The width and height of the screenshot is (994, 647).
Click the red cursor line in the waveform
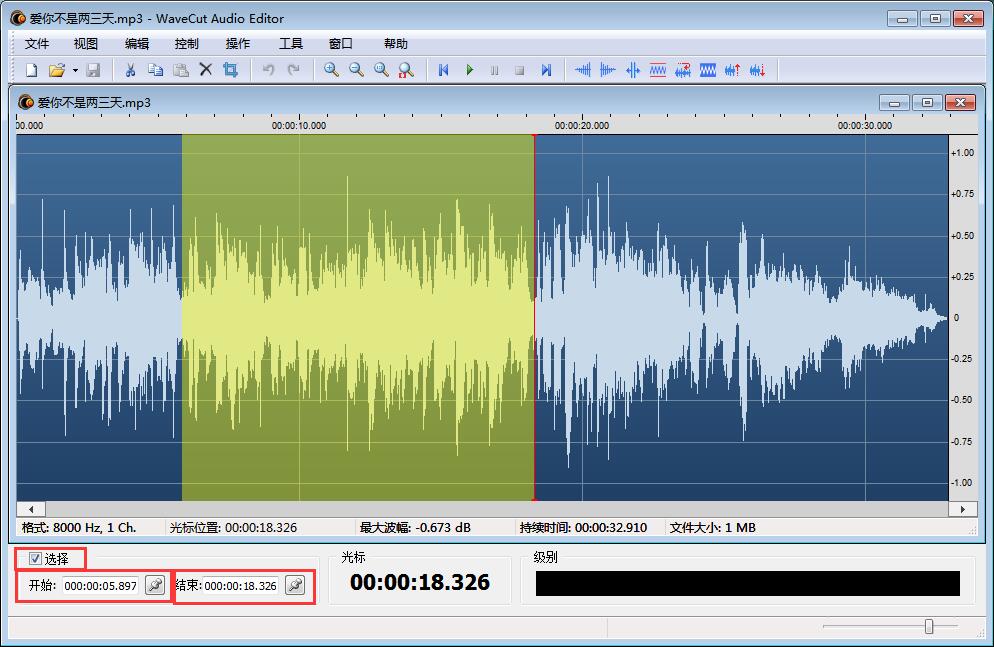[534, 317]
